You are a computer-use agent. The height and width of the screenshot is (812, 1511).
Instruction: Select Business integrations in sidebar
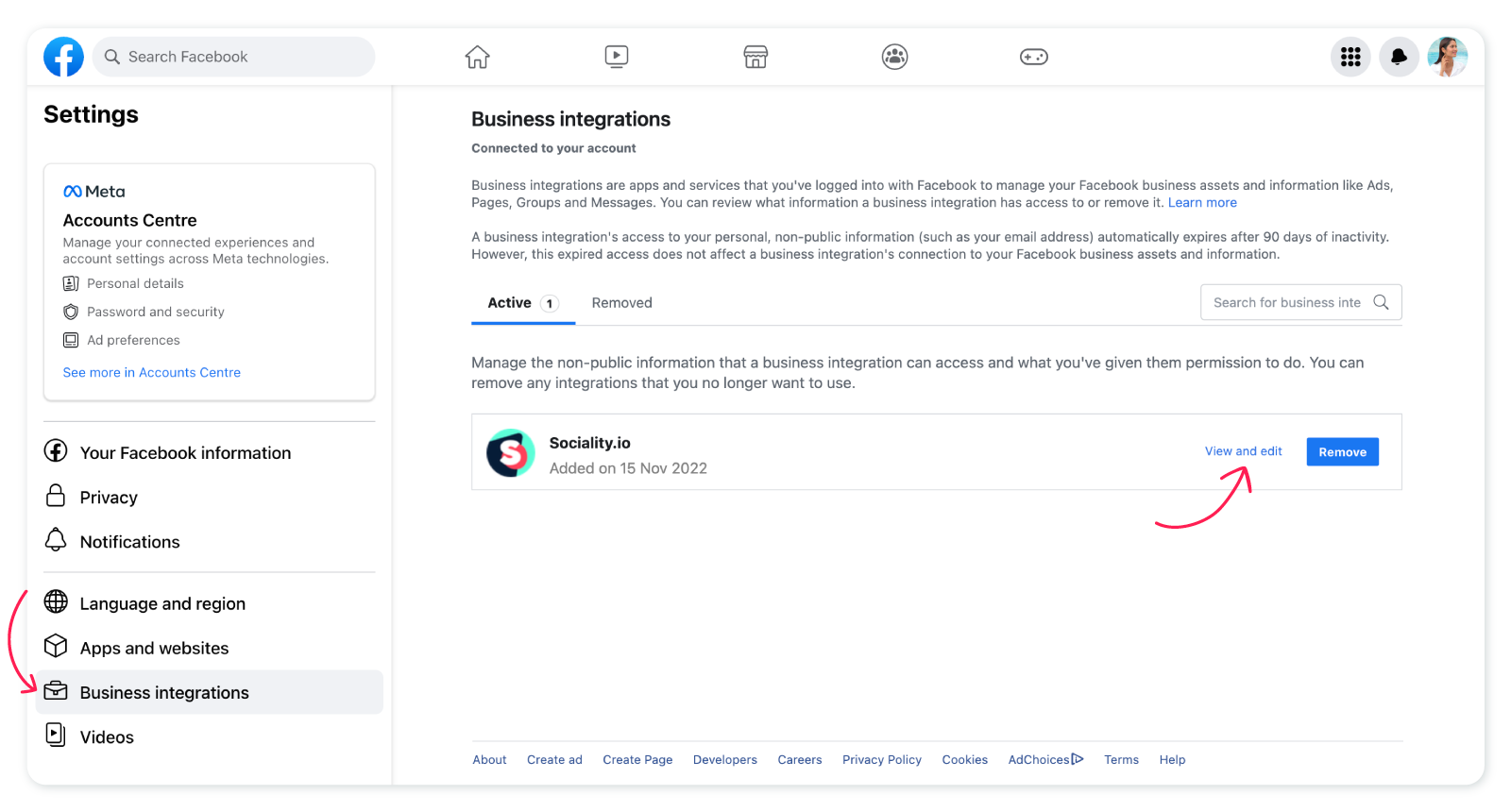[210, 692]
